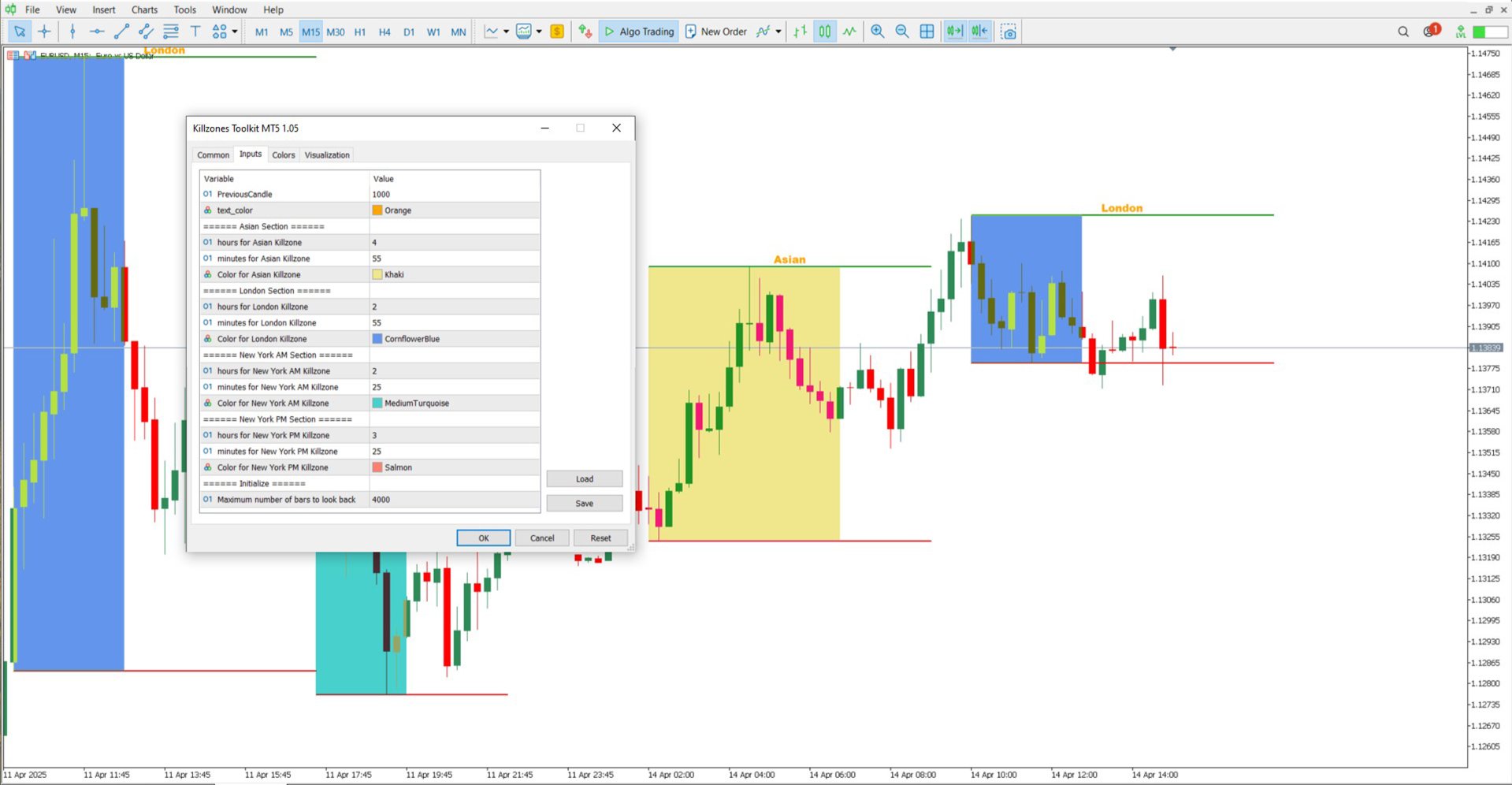The width and height of the screenshot is (1512, 785).
Task: Switch to the Common tab
Action: (x=214, y=155)
